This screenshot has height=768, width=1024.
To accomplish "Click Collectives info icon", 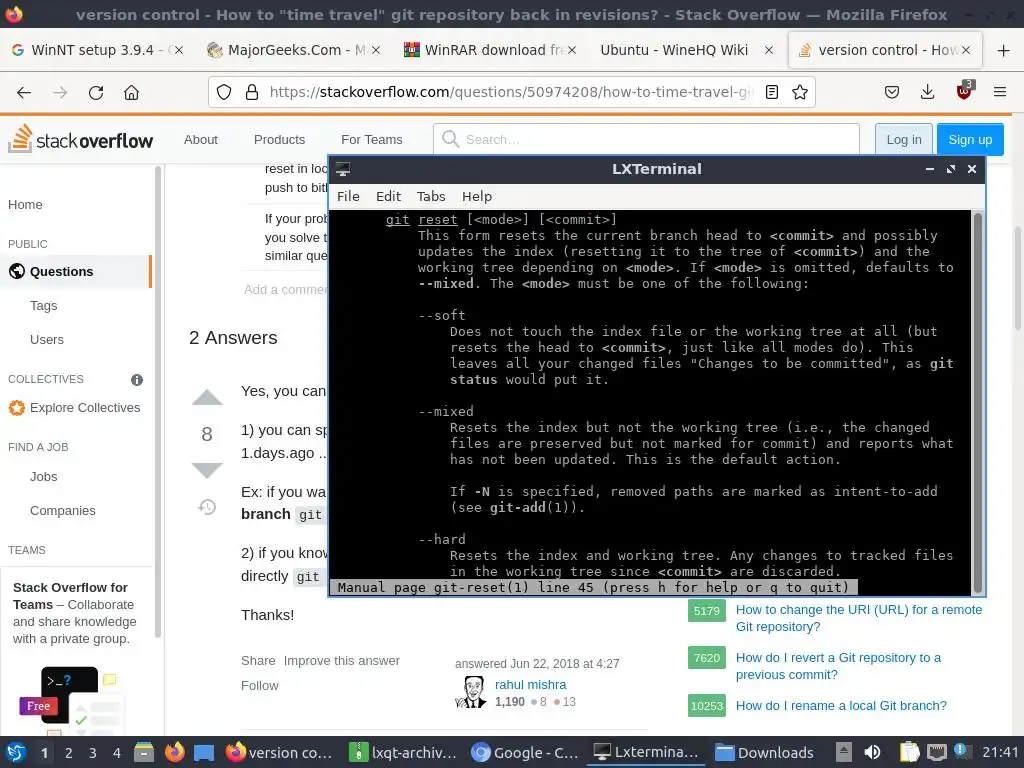I will [136, 379].
